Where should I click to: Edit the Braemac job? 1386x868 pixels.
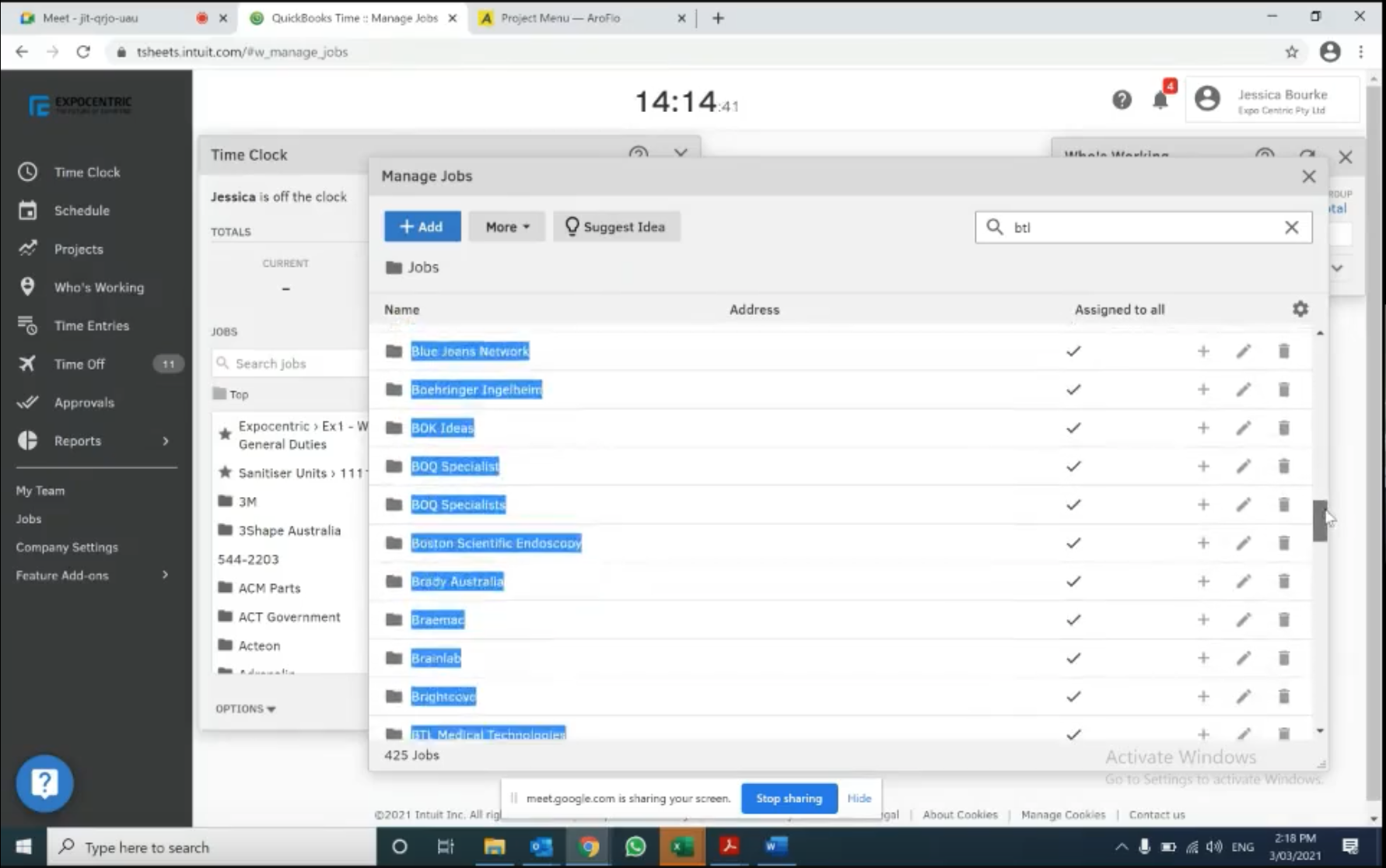point(1244,620)
